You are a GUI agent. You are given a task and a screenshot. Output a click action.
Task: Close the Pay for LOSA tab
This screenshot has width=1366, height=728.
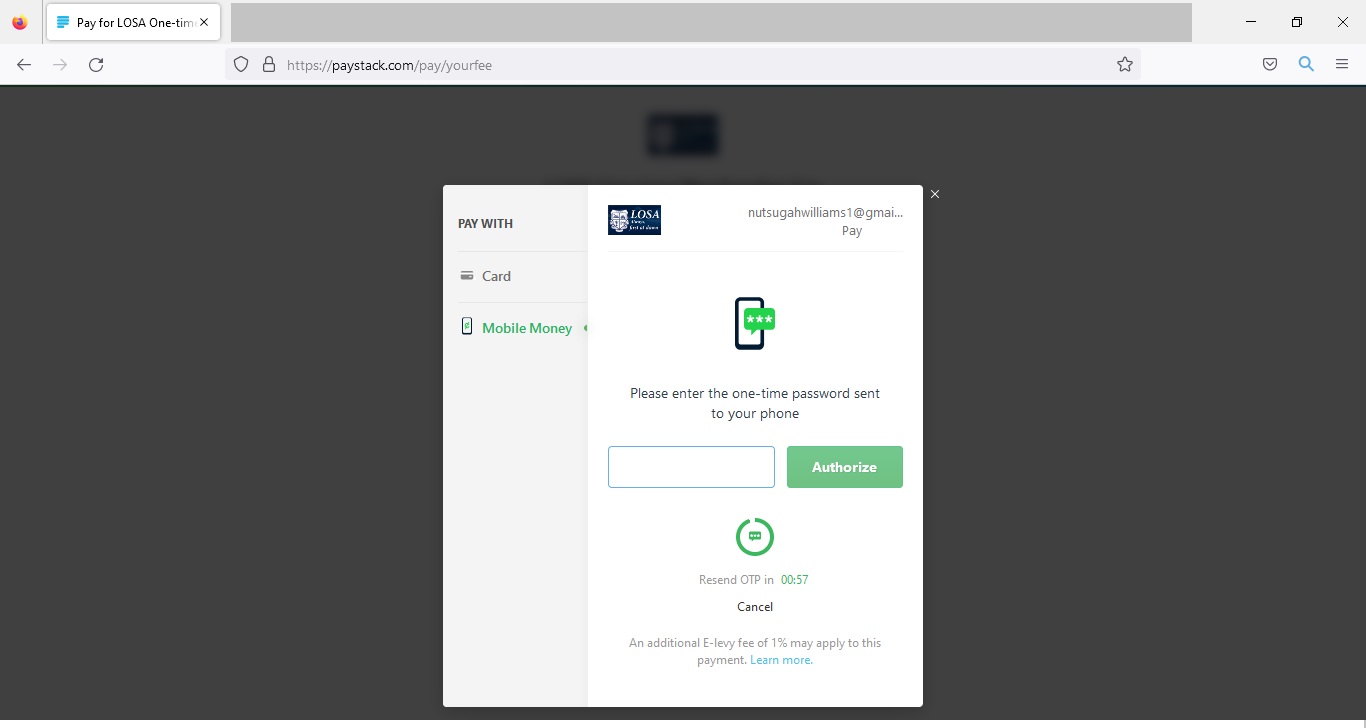[x=204, y=22]
